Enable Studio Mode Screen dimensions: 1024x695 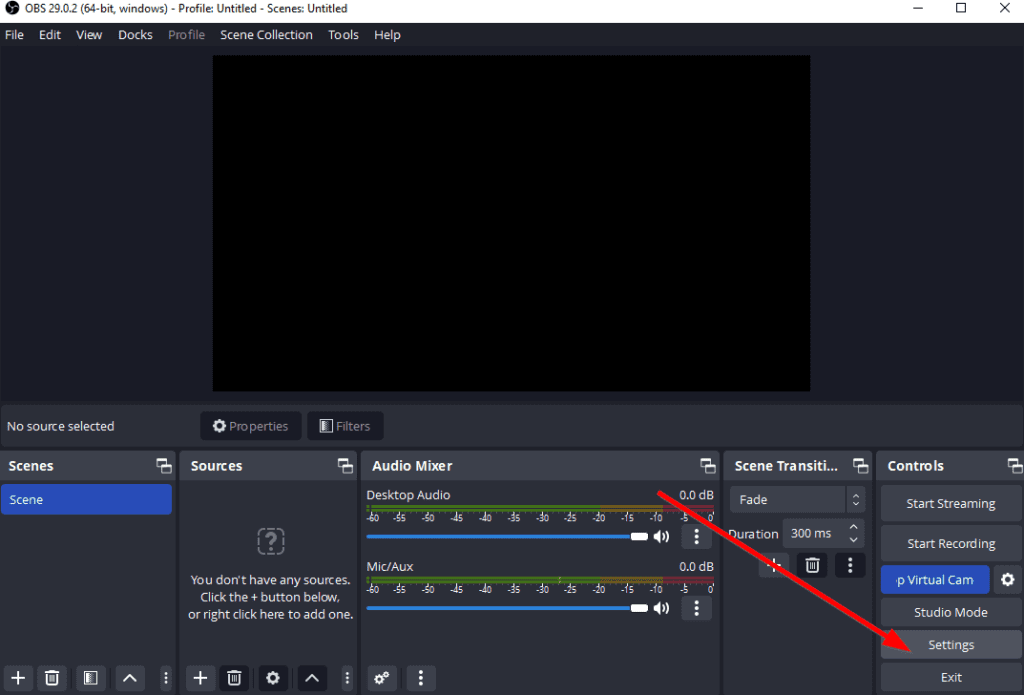pyautogui.click(x=949, y=612)
